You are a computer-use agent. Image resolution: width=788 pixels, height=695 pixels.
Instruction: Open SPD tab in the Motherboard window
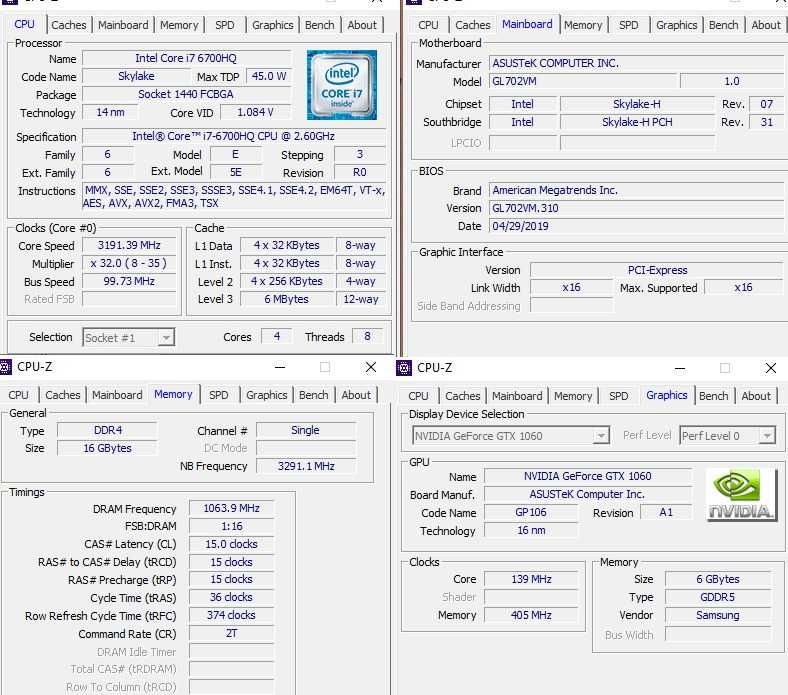pos(629,25)
